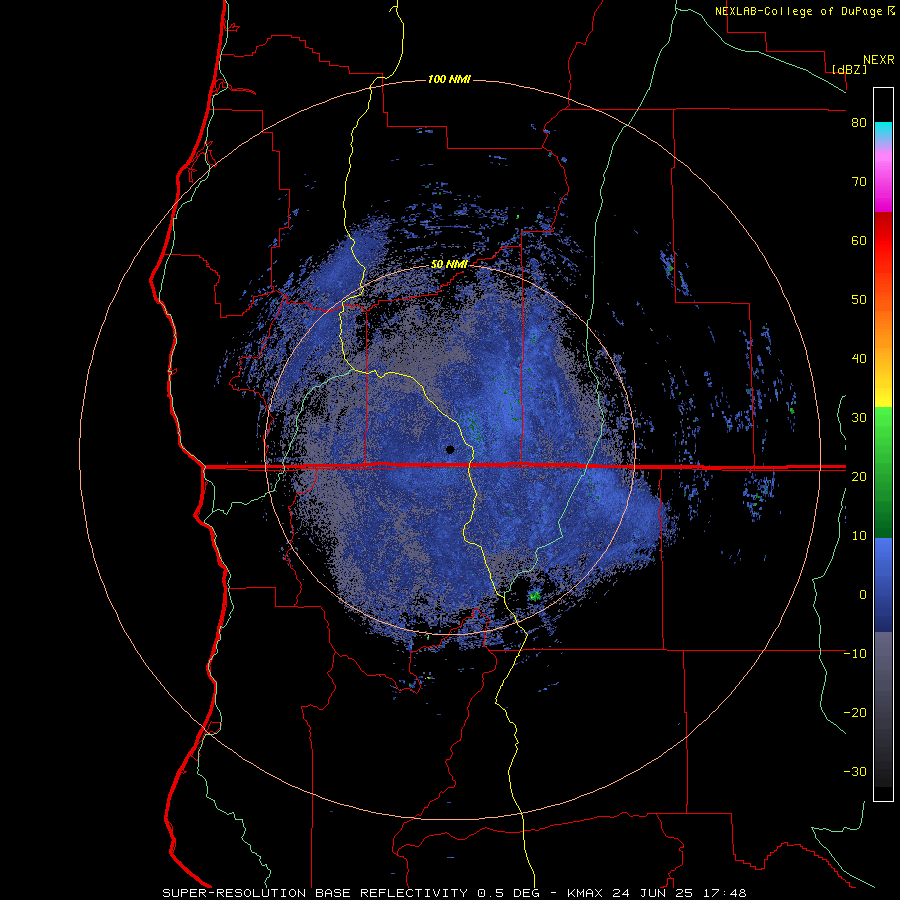Viewport: 900px width, 900px height.
Task: Click the 80 value on the dBZ scale
Action: click(x=859, y=123)
